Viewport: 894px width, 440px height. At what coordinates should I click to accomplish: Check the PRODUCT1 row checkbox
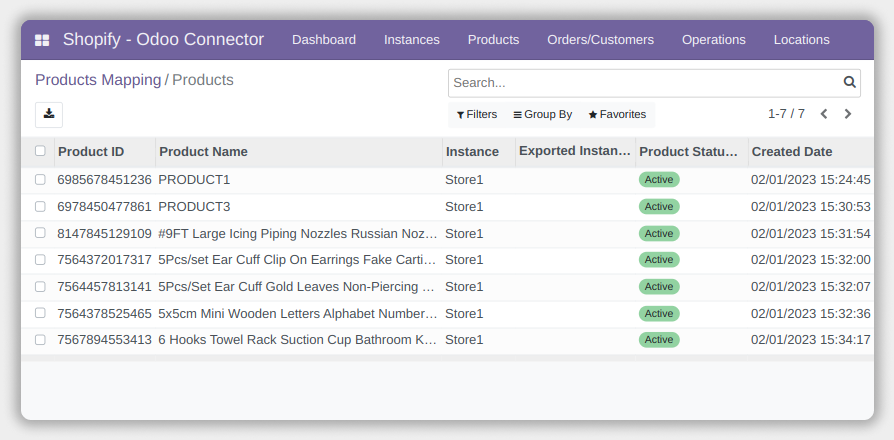40,180
